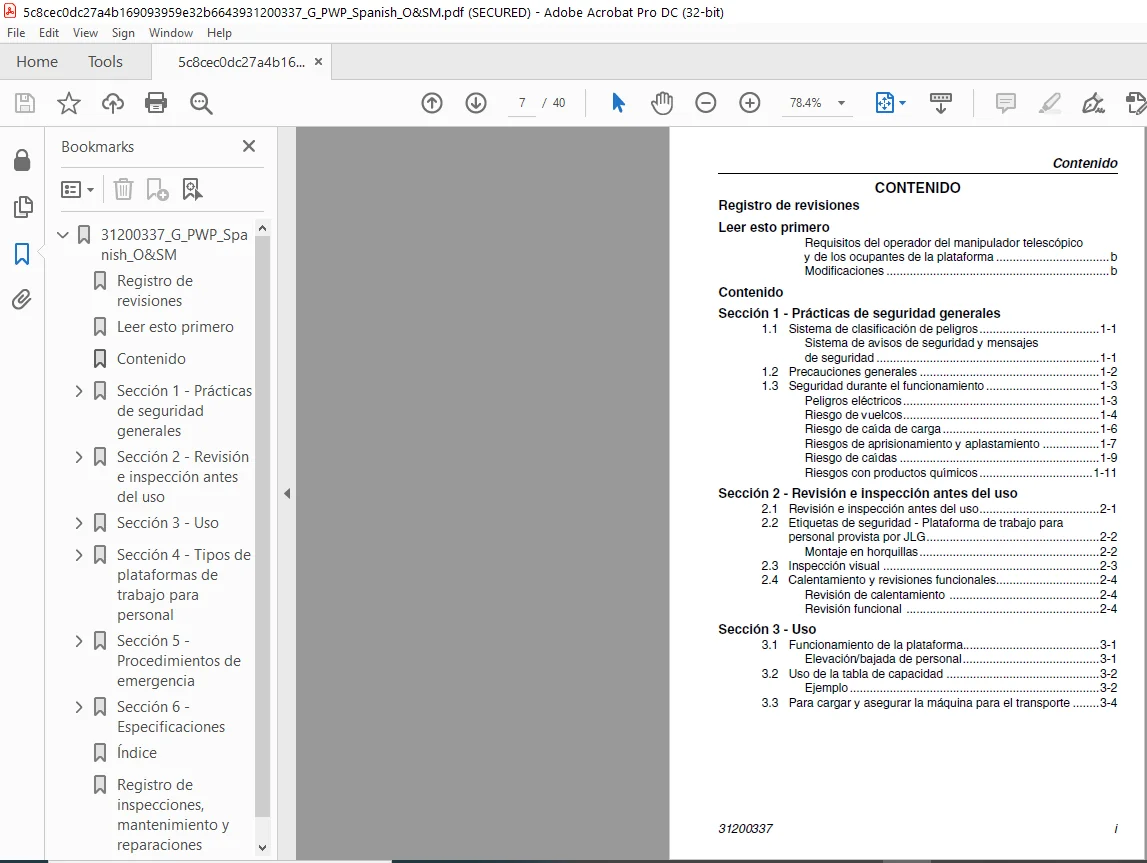Open the Edit menu
The image size is (1147, 863).
tap(49, 33)
